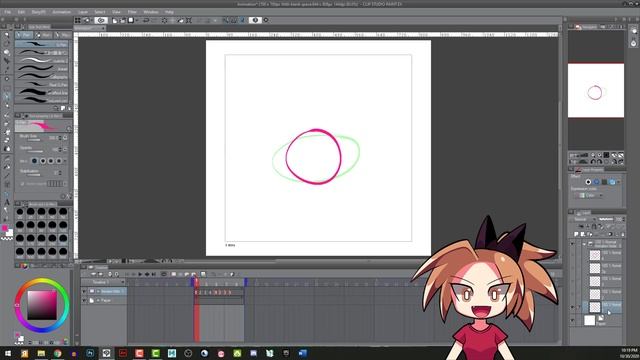Toggle loop playback in the timeline
This screenshot has height=360, width=640.
pos(164,274)
